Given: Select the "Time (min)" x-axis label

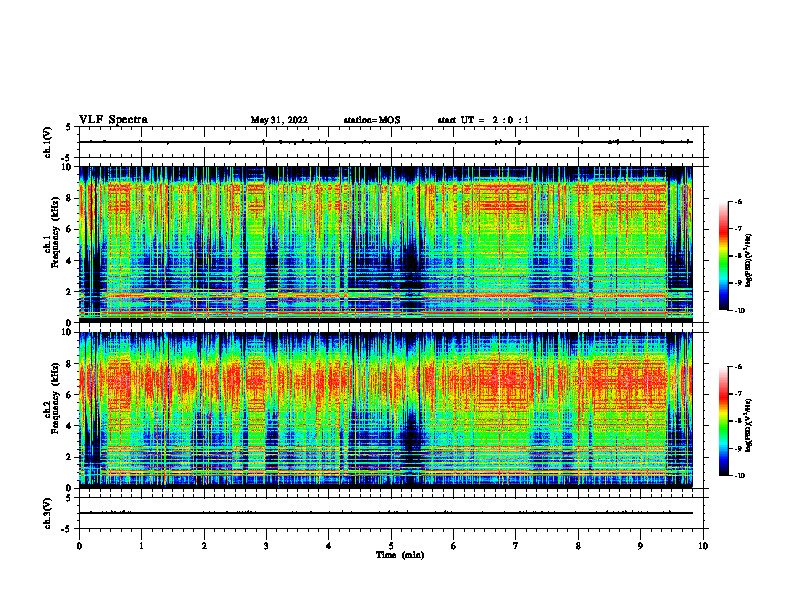Looking at the screenshot, I should point(400,555).
